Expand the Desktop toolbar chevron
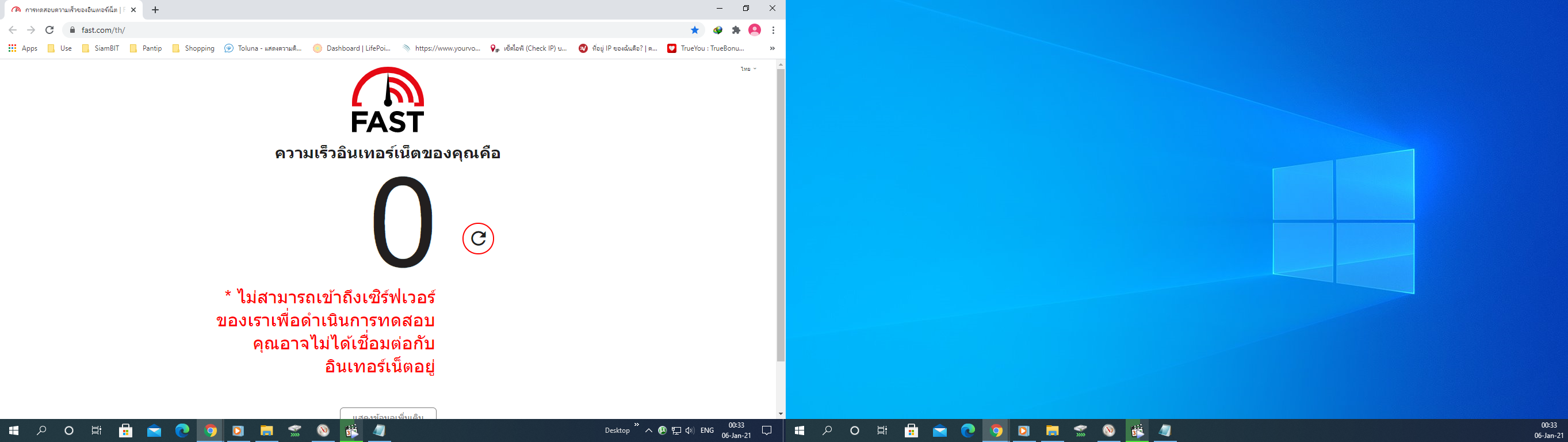The height and width of the screenshot is (442, 1568). click(x=637, y=425)
